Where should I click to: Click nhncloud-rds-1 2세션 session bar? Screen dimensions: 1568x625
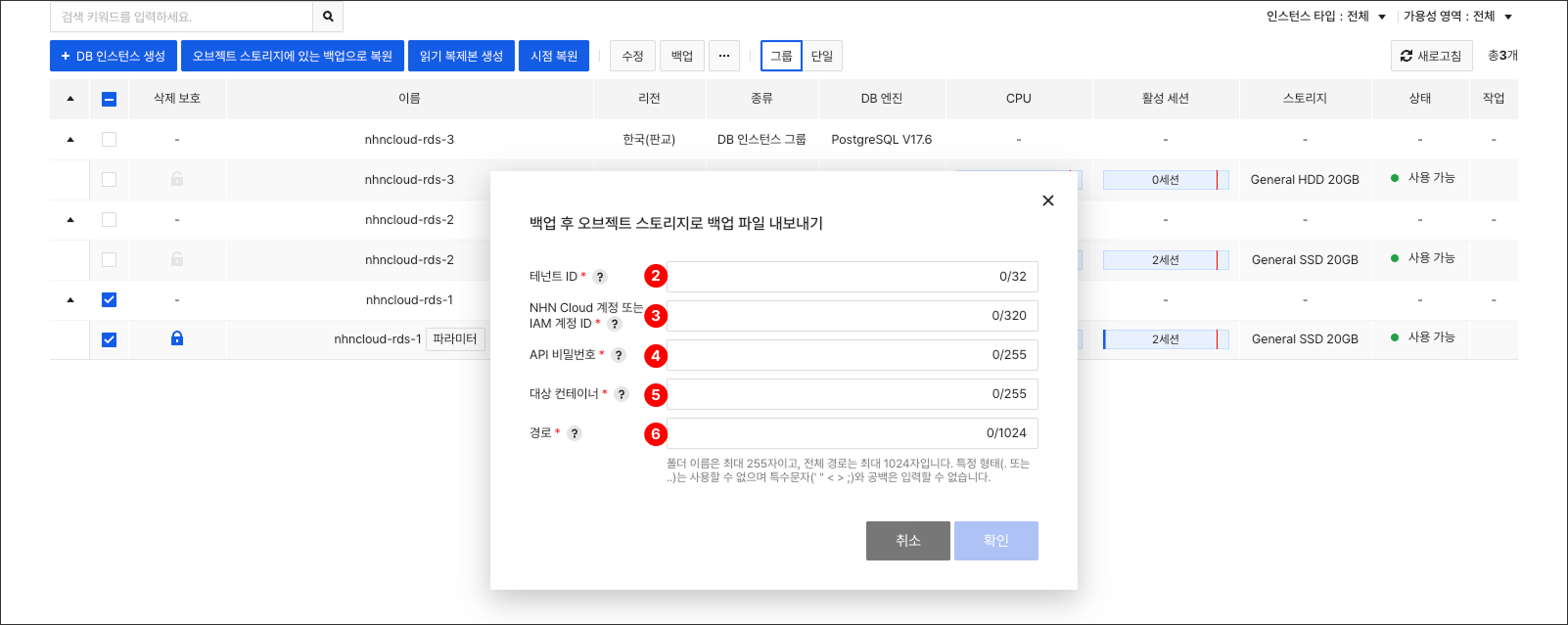[x=1166, y=339]
